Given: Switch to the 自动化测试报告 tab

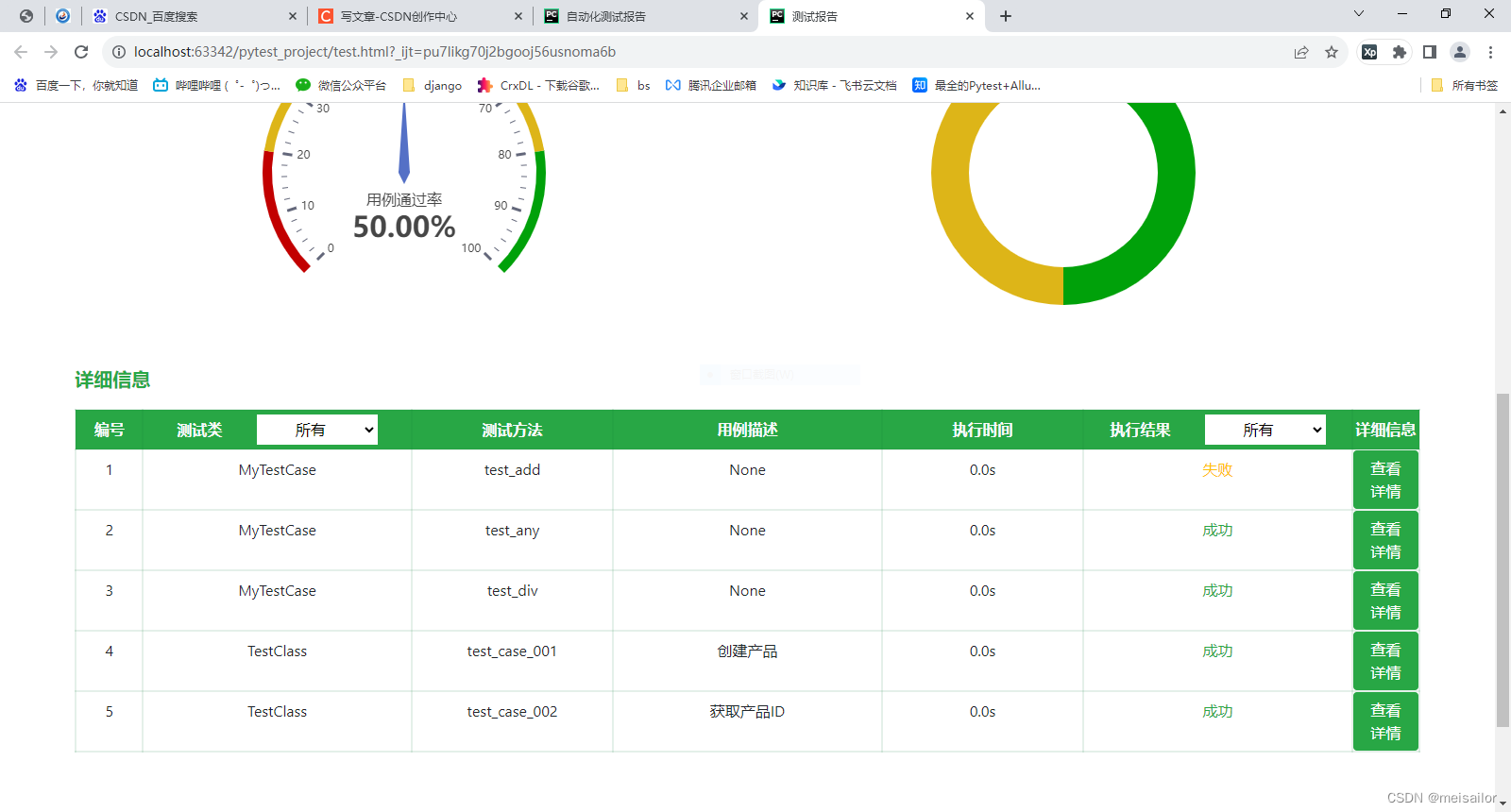Looking at the screenshot, I should coord(646,16).
